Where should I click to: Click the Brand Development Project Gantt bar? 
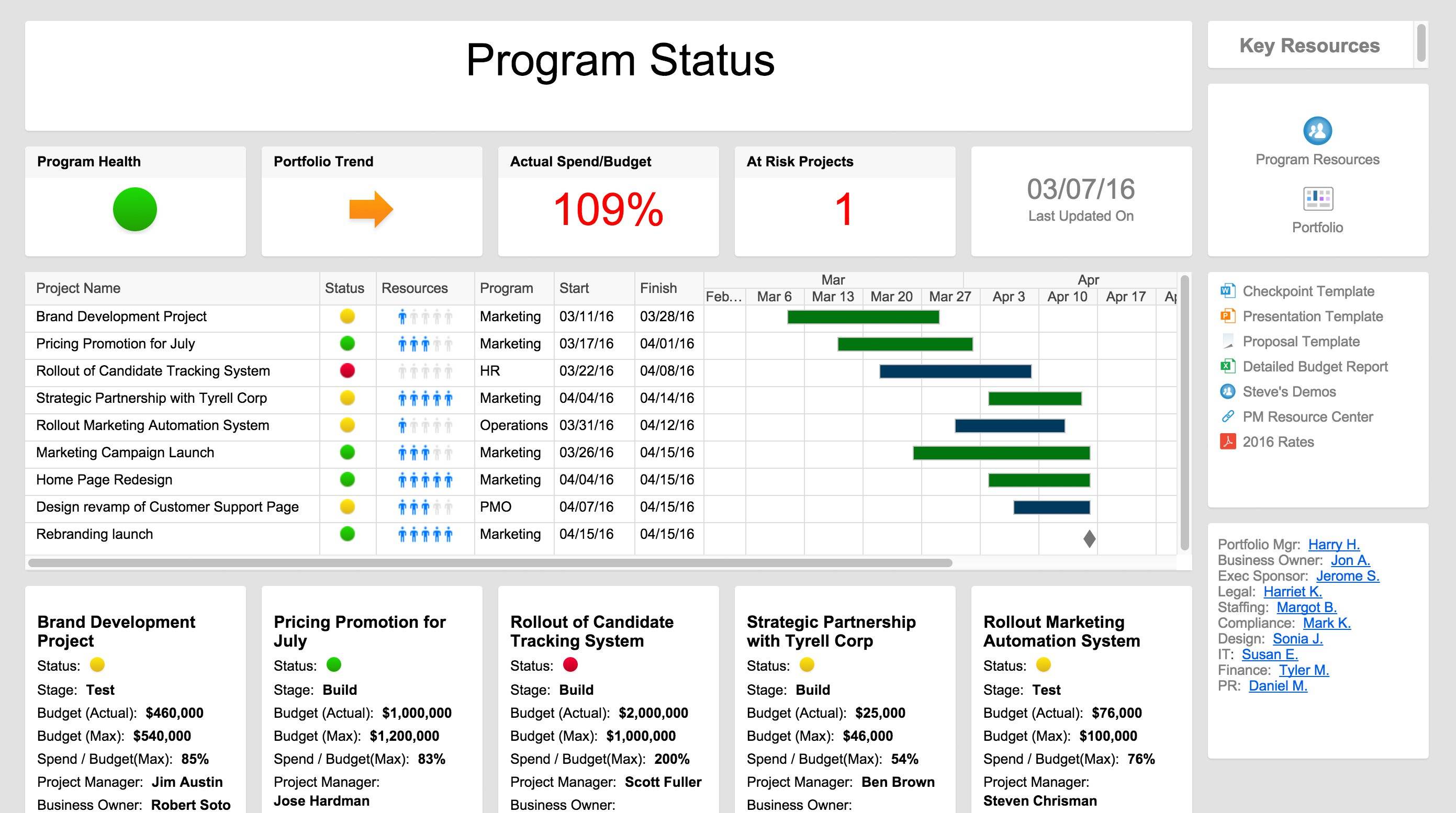(x=863, y=317)
